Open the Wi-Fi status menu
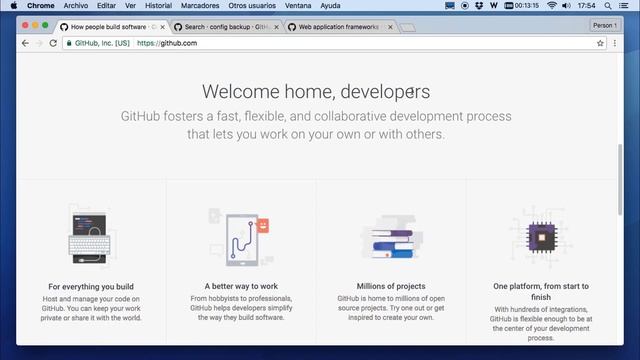 (x=552, y=6)
